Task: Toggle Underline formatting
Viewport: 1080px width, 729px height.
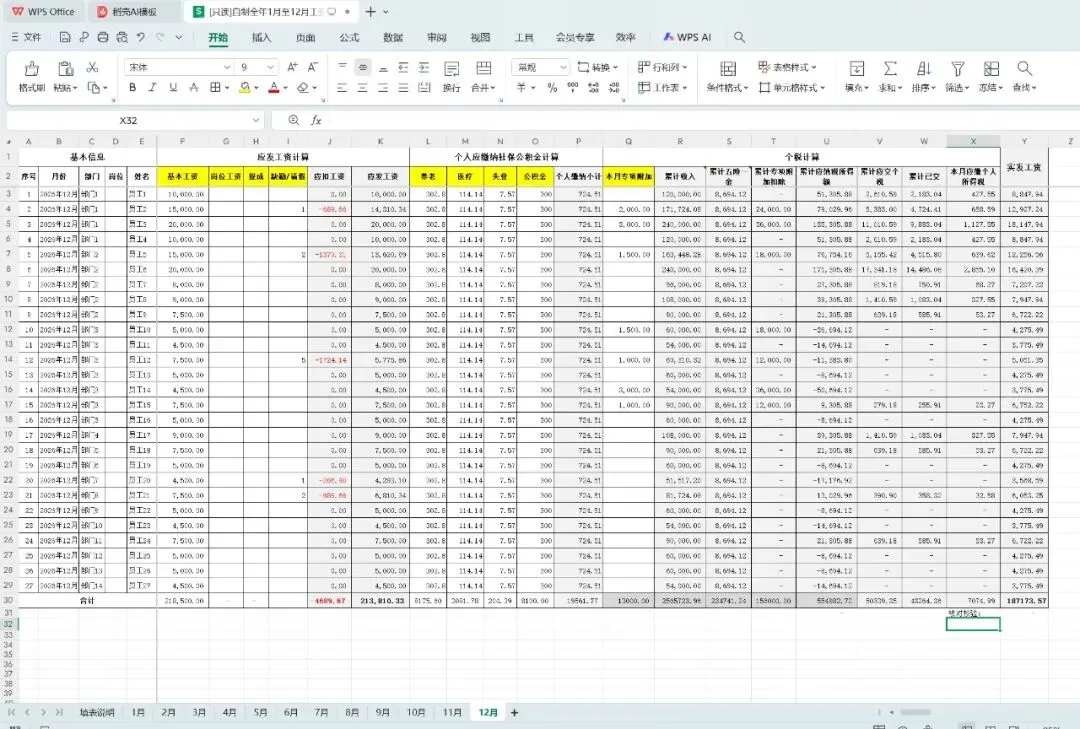Action: [173, 88]
